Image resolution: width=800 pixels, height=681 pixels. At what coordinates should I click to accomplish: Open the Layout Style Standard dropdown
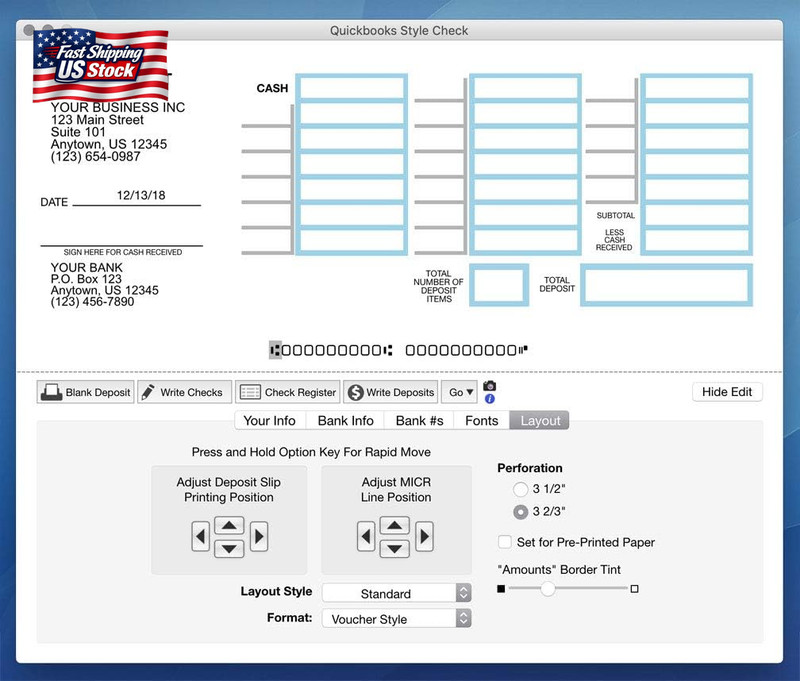396,593
